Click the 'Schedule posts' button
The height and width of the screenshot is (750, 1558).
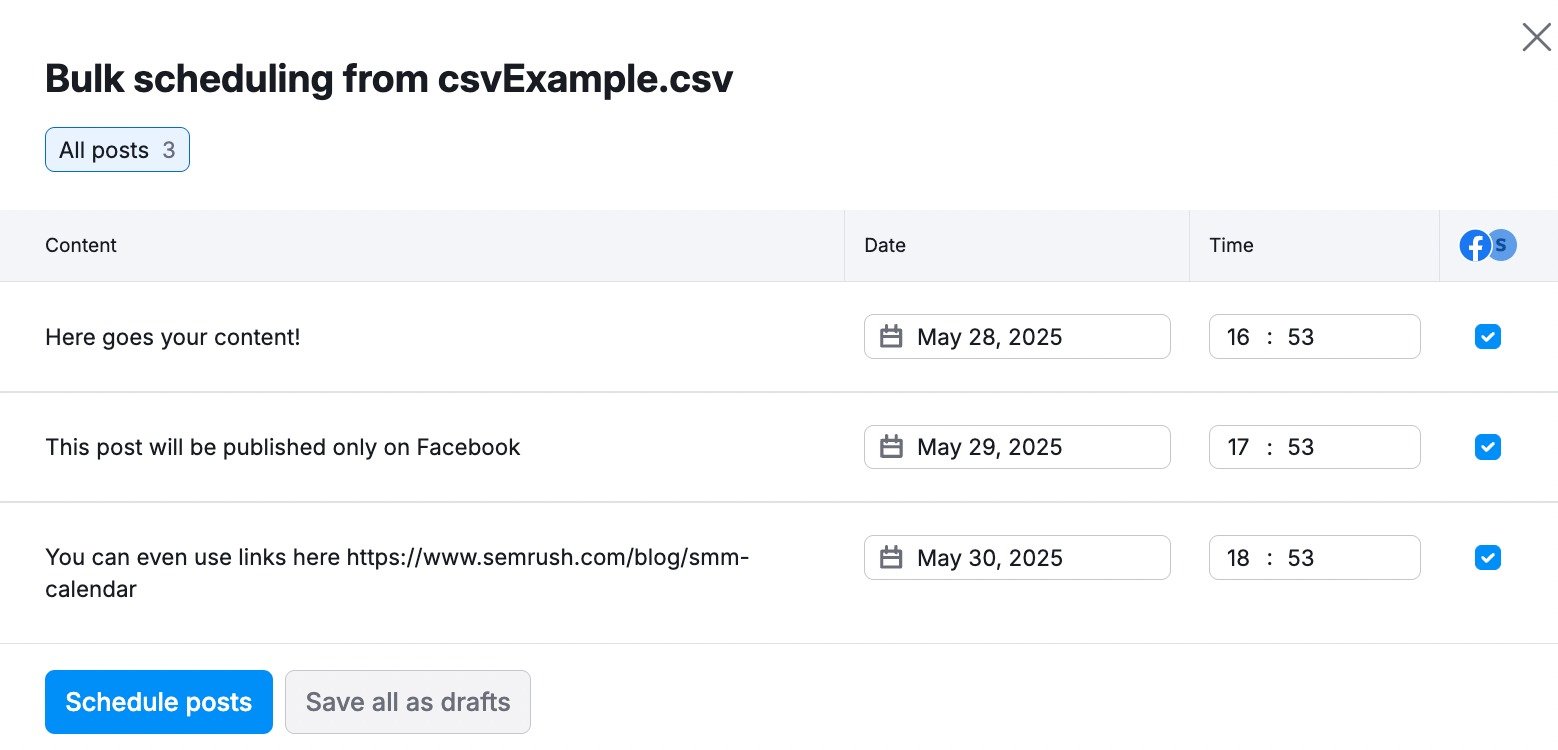(159, 702)
